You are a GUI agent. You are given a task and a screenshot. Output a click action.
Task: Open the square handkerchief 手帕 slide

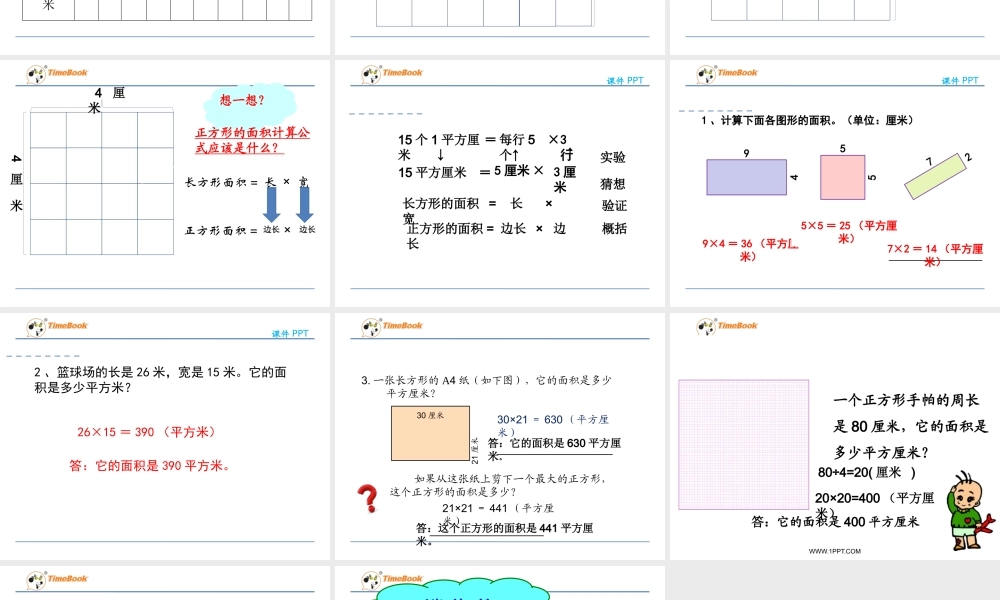click(835, 436)
